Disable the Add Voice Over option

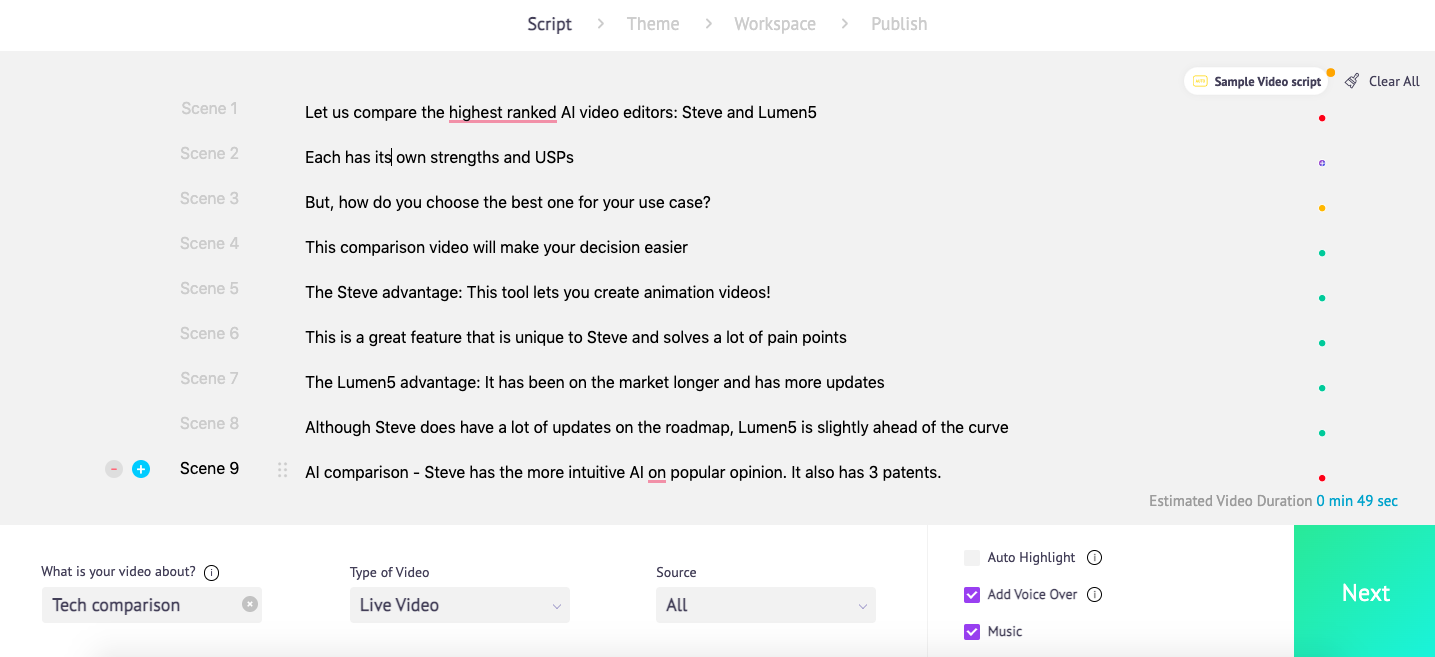pos(971,594)
